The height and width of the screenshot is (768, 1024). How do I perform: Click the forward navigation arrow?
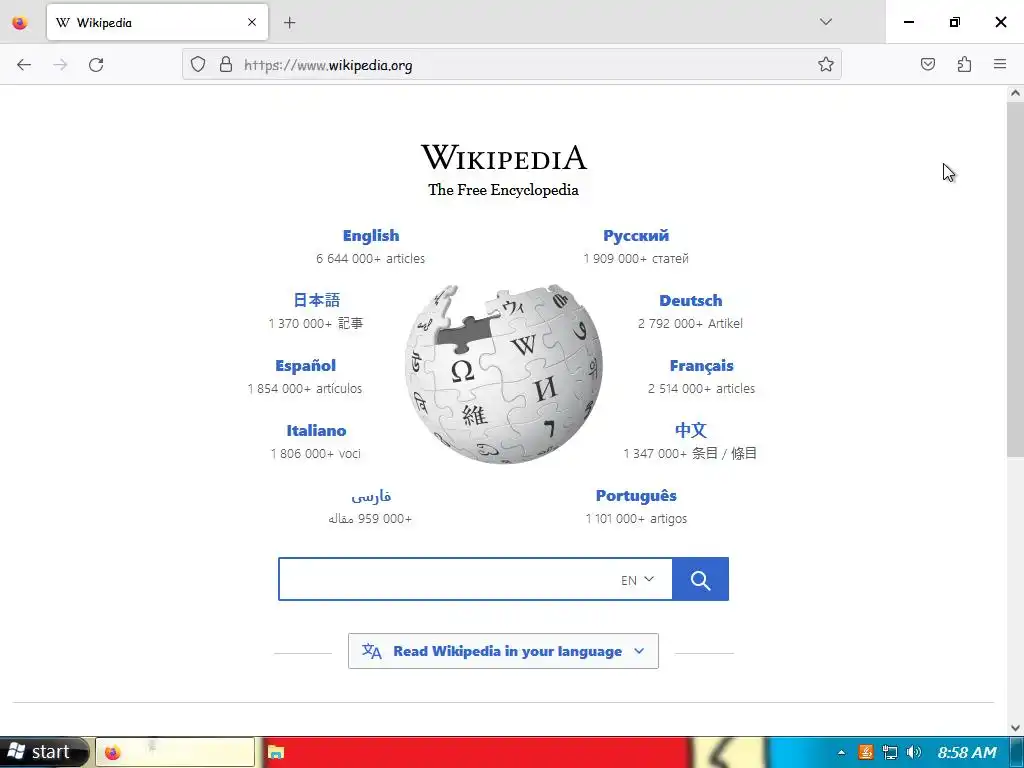pos(60,65)
